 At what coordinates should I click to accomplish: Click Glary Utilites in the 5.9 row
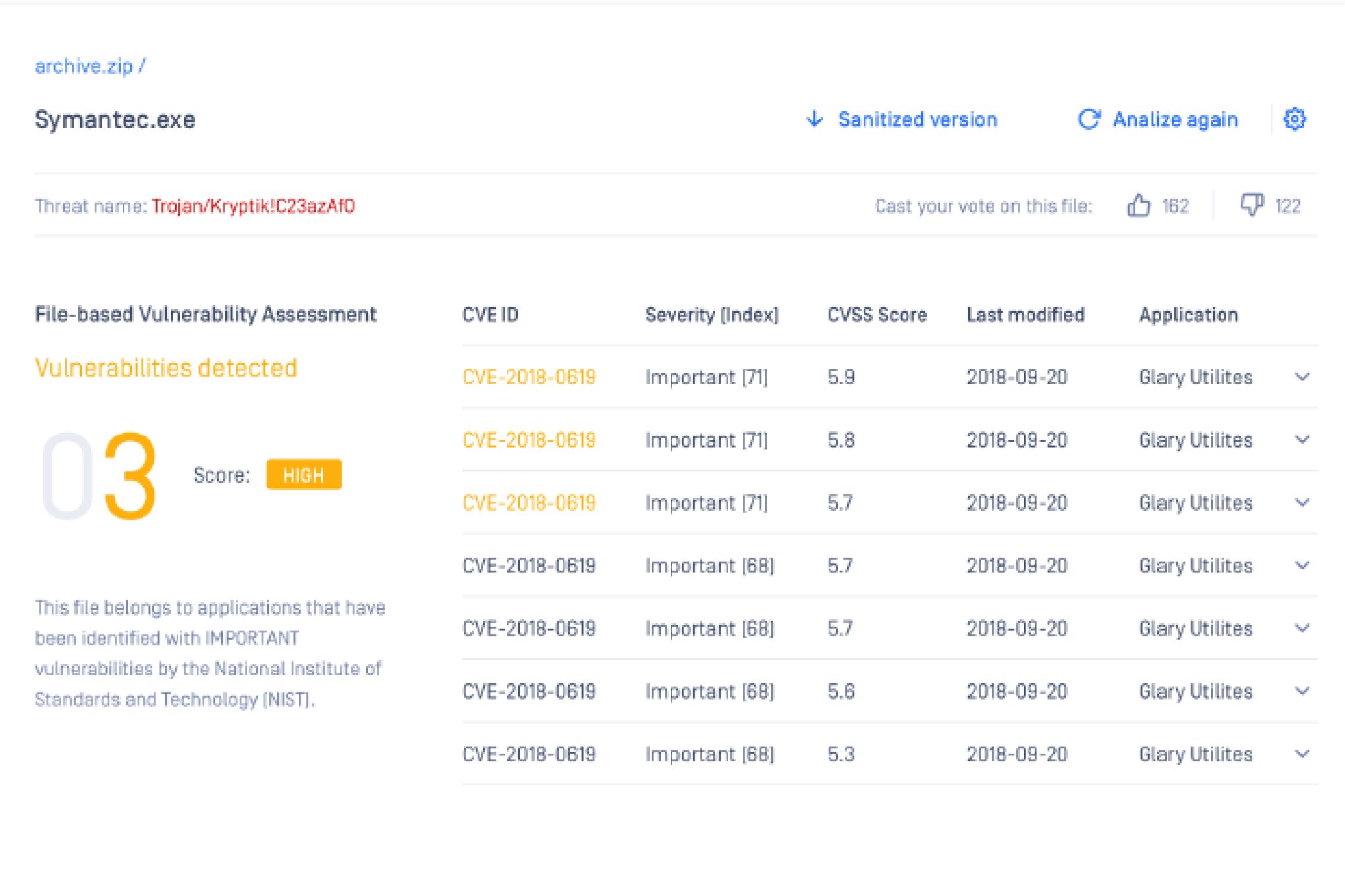(1195, 377)
